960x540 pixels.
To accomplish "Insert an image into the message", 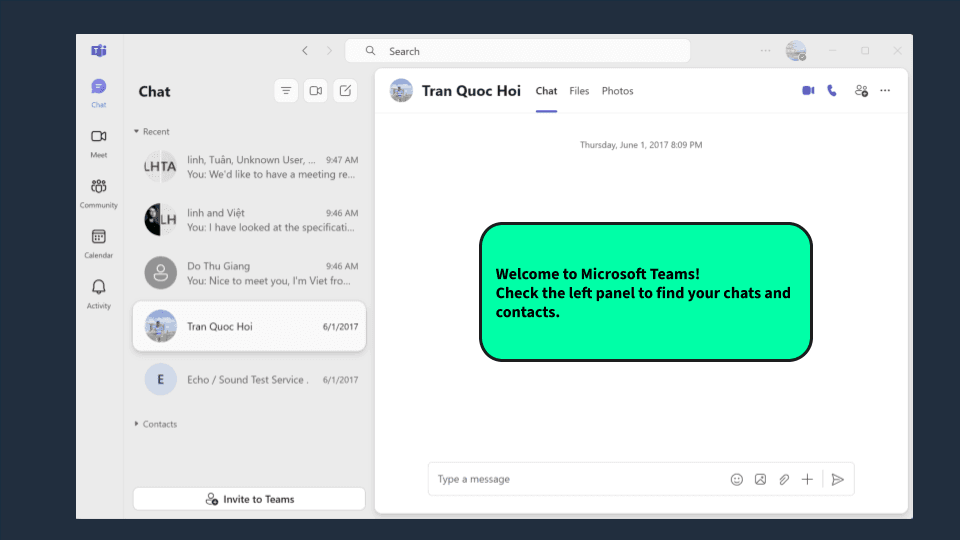I will tap(760, 479).
